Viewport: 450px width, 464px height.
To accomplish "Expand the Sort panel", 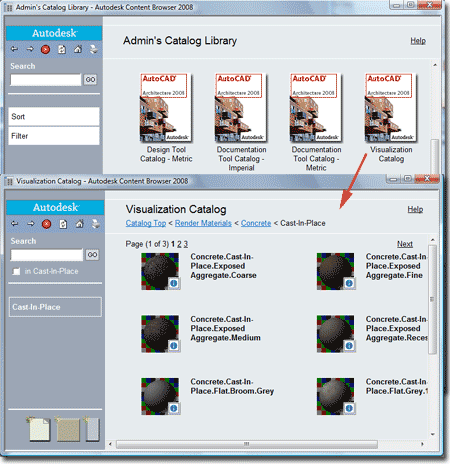I will click(x=54, y=116).
